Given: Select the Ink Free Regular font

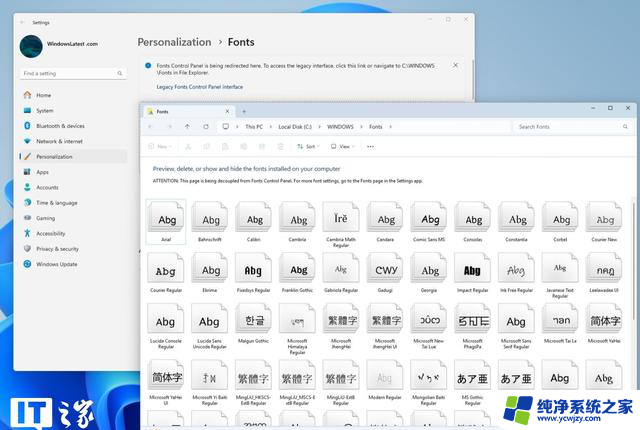Looking at the screenshot, I should tap(516, 273).
